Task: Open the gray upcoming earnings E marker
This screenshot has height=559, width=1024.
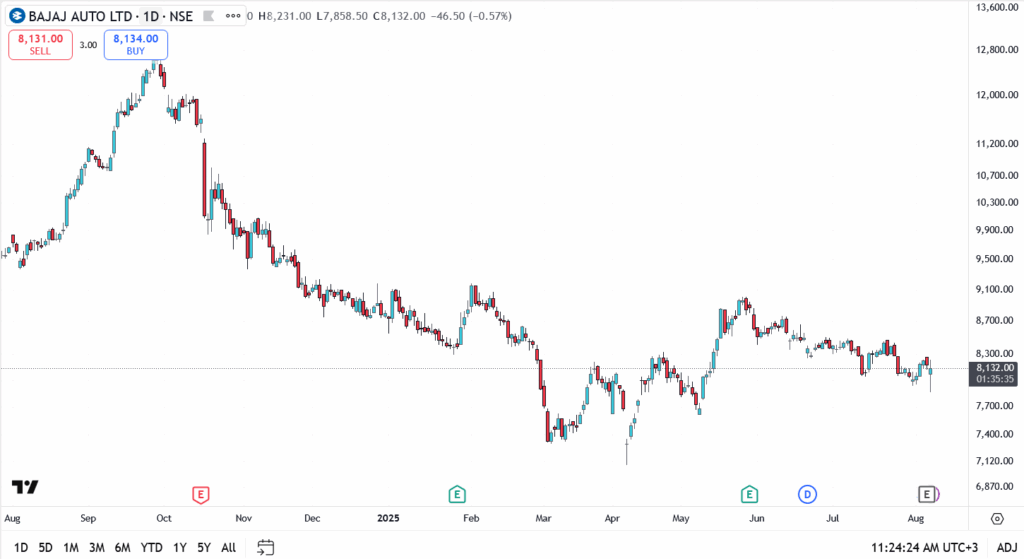Action: [x=927, y=494]
